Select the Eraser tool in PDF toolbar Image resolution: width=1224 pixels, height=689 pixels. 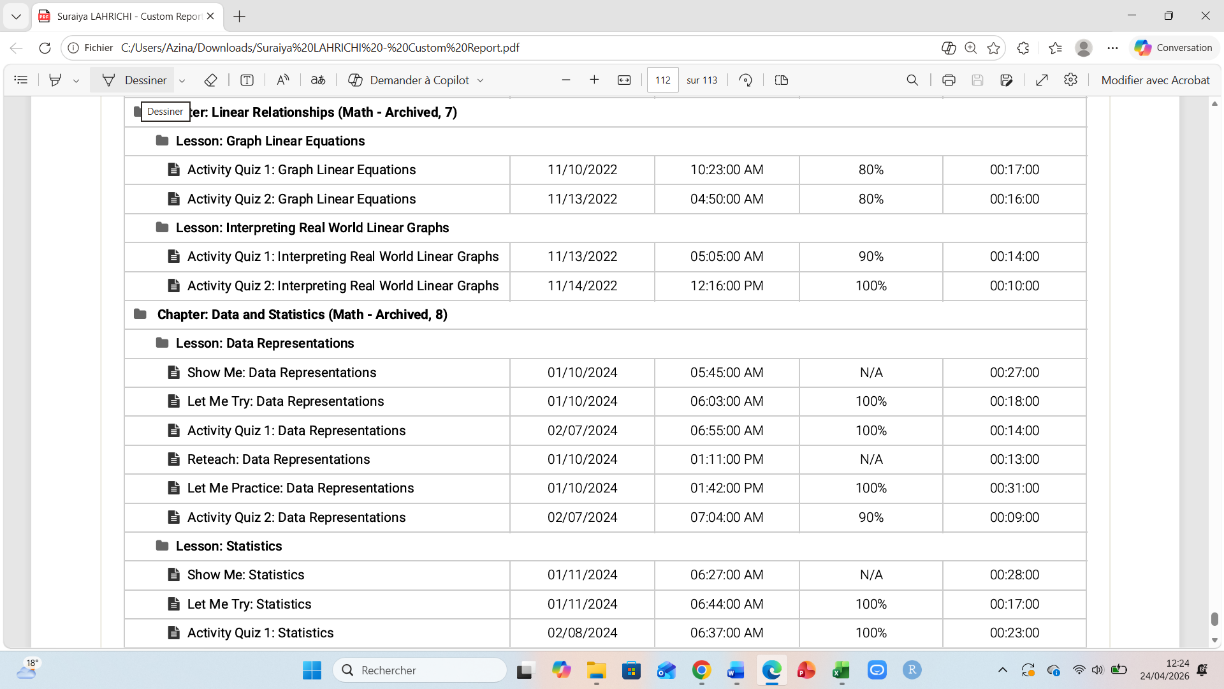point(210,80)
